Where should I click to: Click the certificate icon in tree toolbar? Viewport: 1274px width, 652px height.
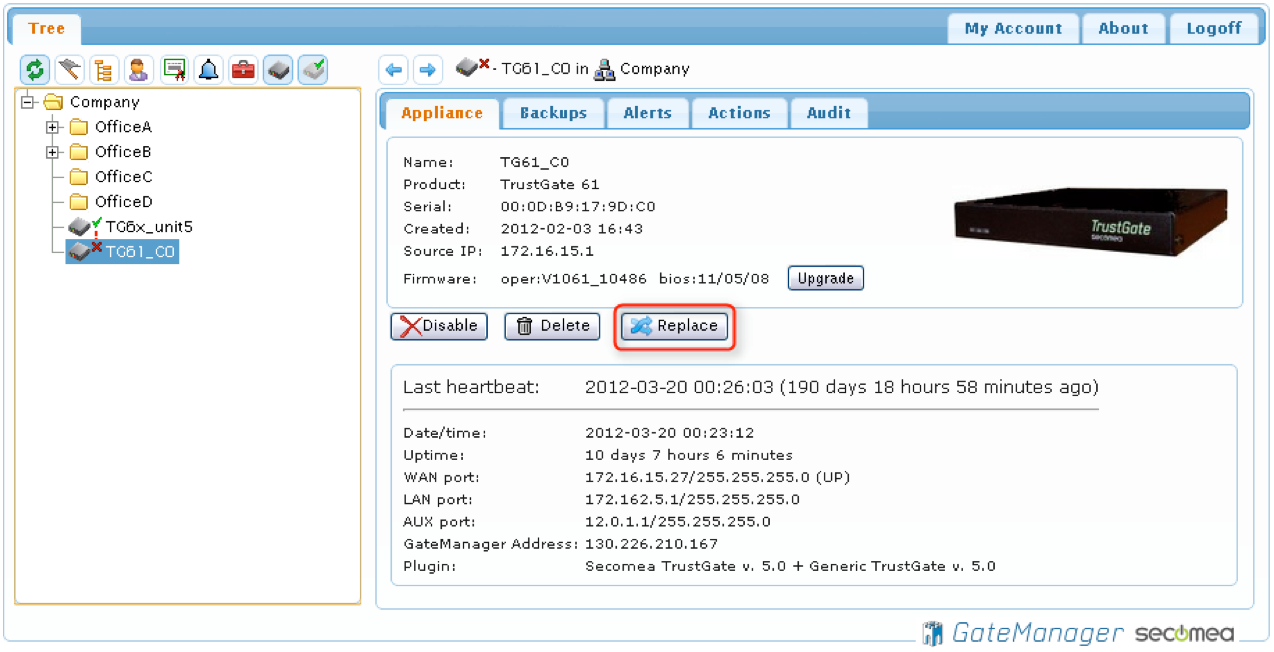(x=174, y=69)
